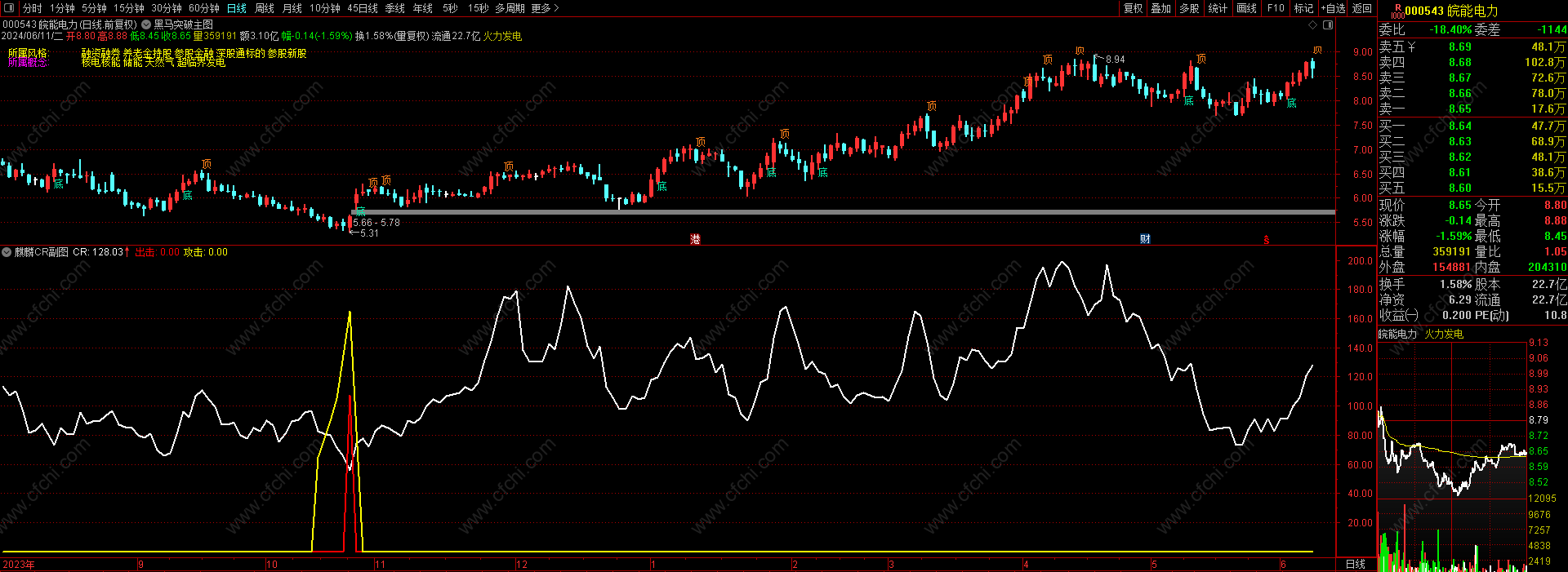Select the 月线 period

point(292,8)
